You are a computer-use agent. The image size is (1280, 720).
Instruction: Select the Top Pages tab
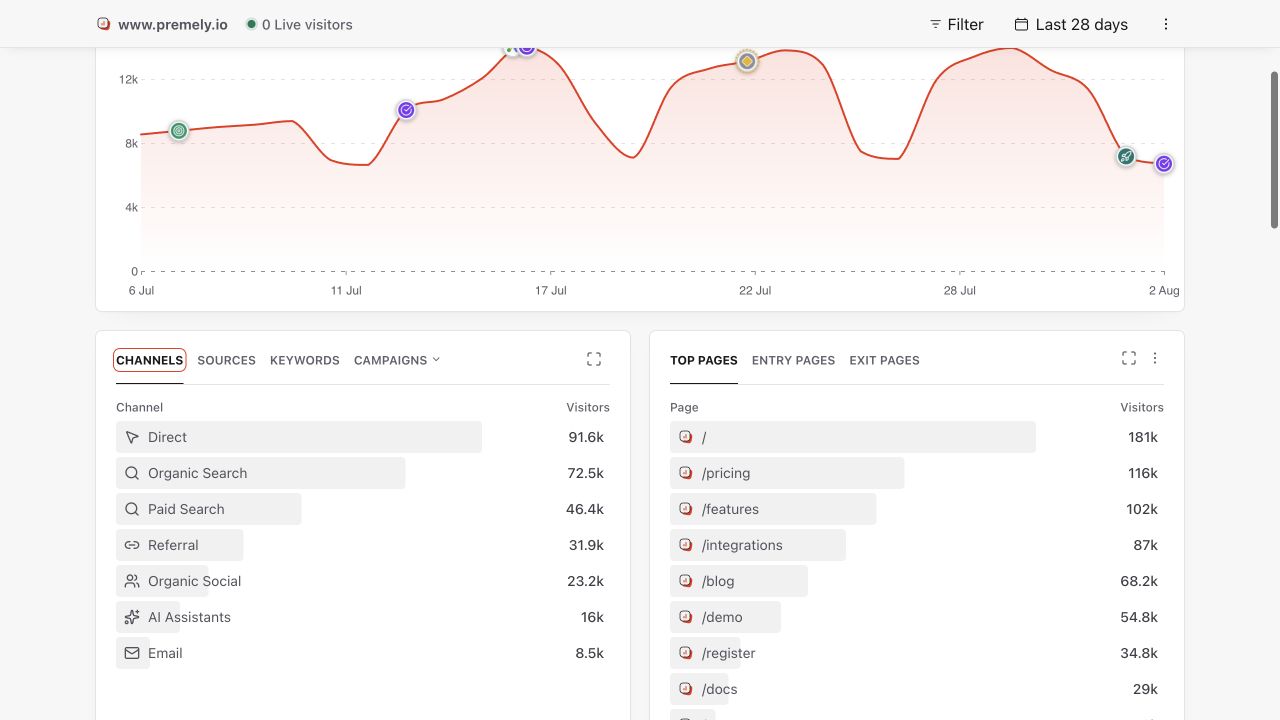click(x=704, y=360)
